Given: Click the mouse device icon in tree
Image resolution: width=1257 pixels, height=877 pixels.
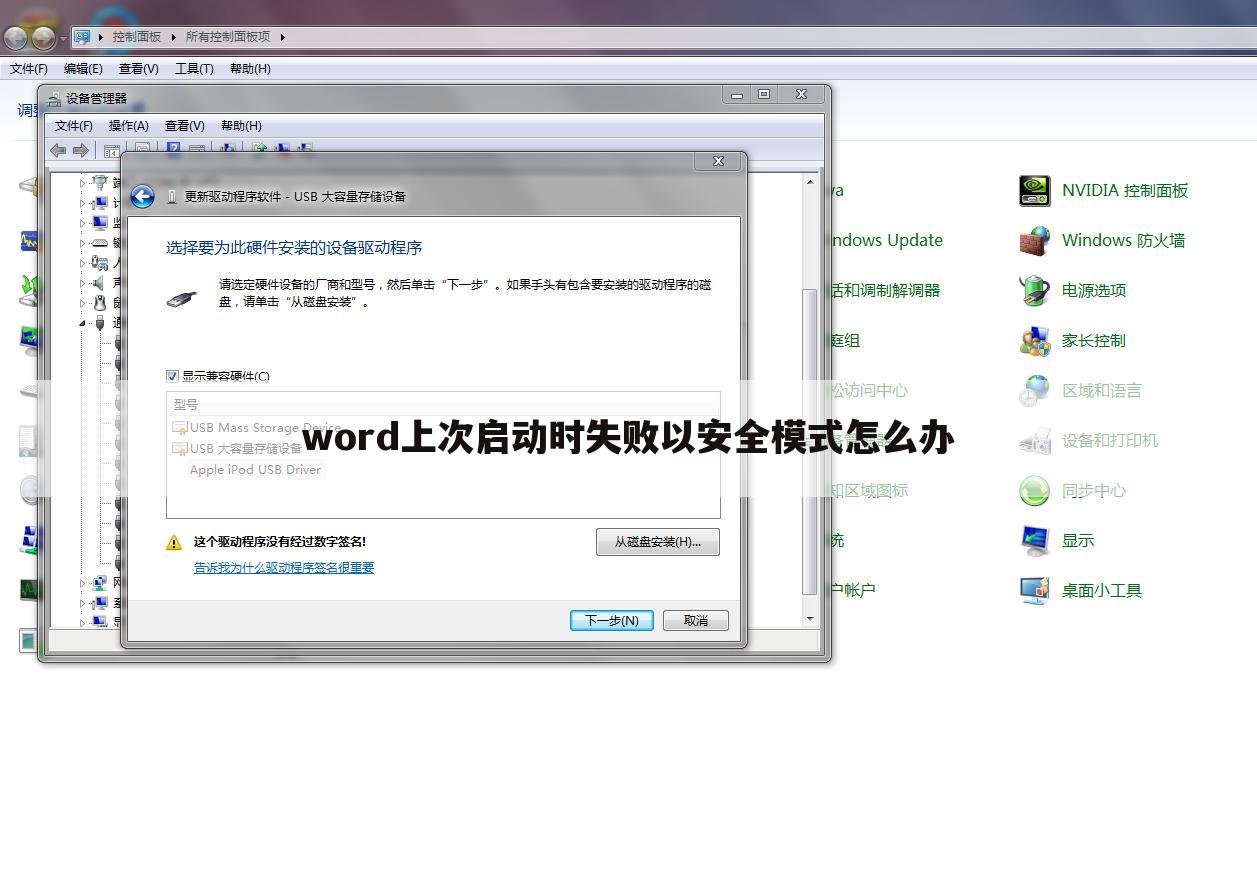Looking at the screenshot, I should point(99,302).
